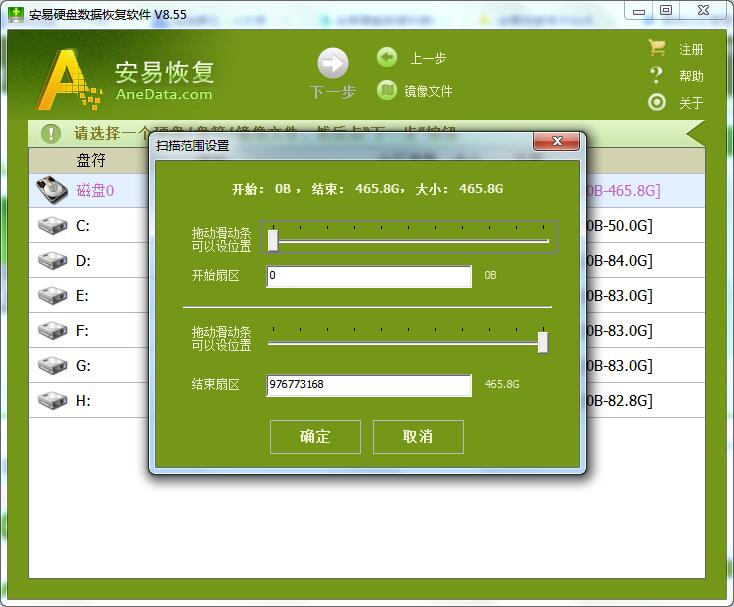
Task: Click the 镜像文件 image file label
Action: [428, 91]
